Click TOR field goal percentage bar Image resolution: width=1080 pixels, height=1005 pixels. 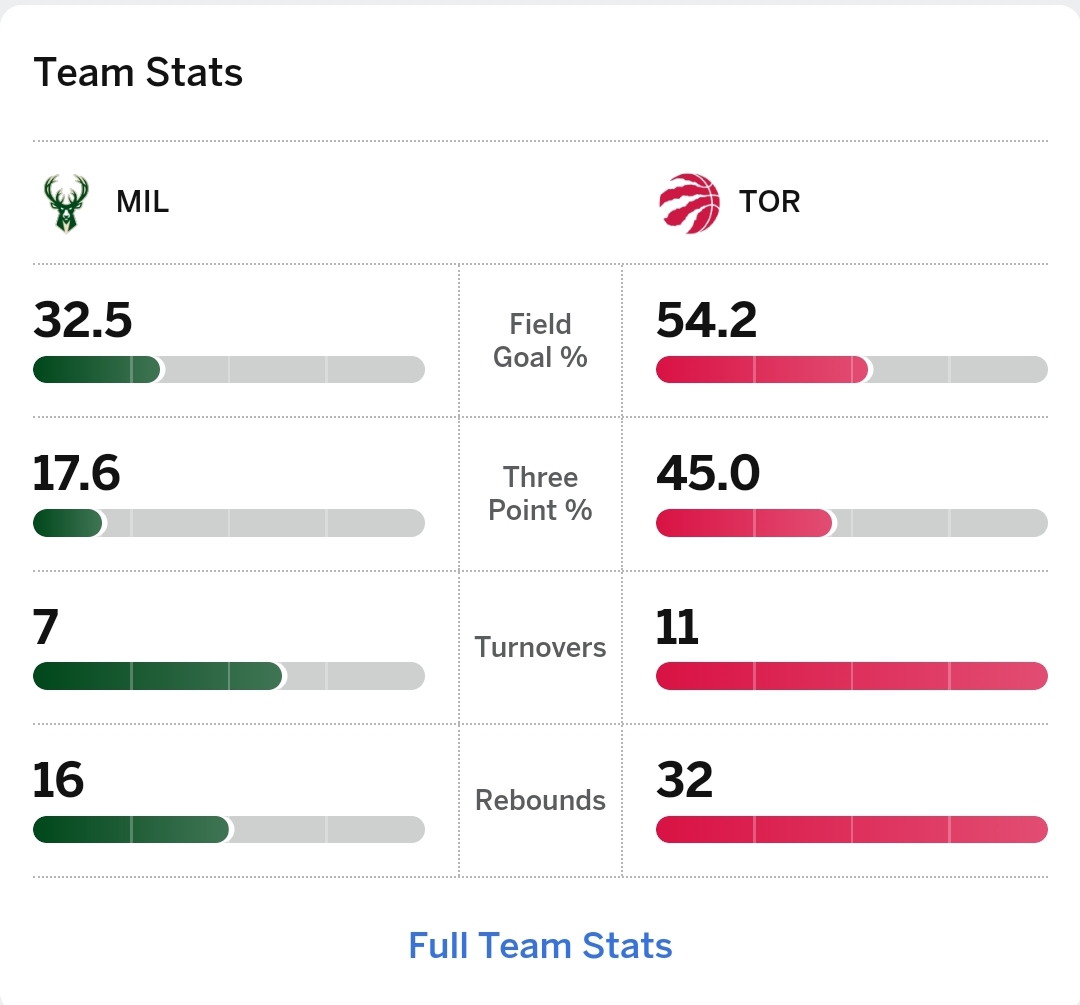[x=851, y=369]
